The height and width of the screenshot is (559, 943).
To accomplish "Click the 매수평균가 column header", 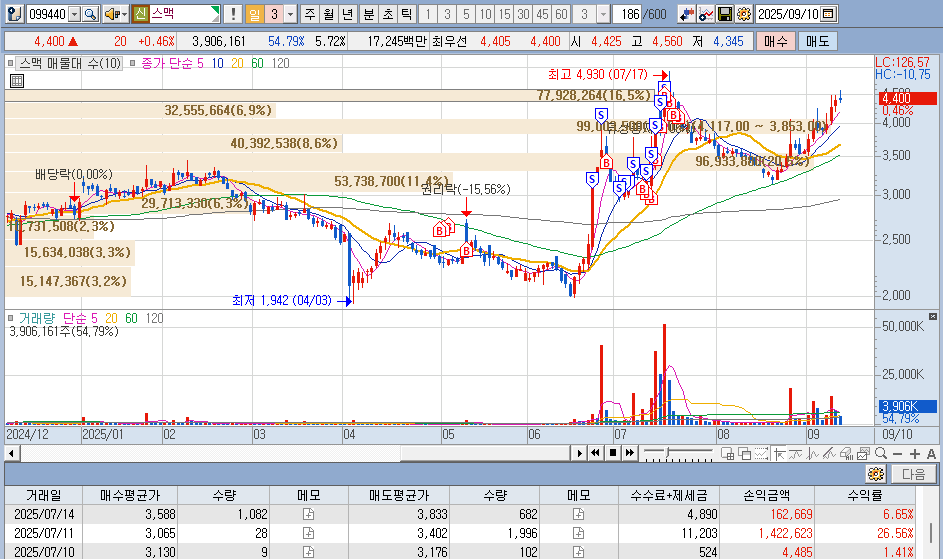I will 130,495.
